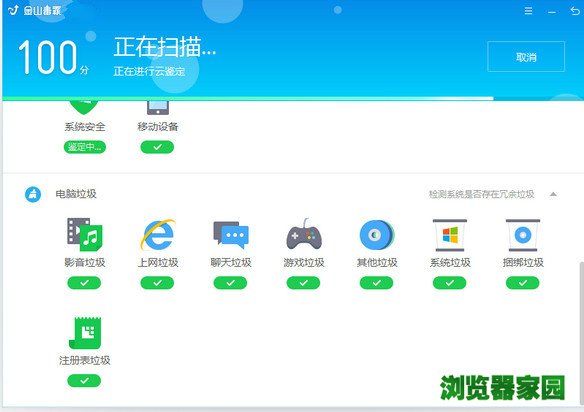This screenshot has height=412, width=584.
Task: Click the 电脑垃圾 broom section icon
Action: point(33,194)
